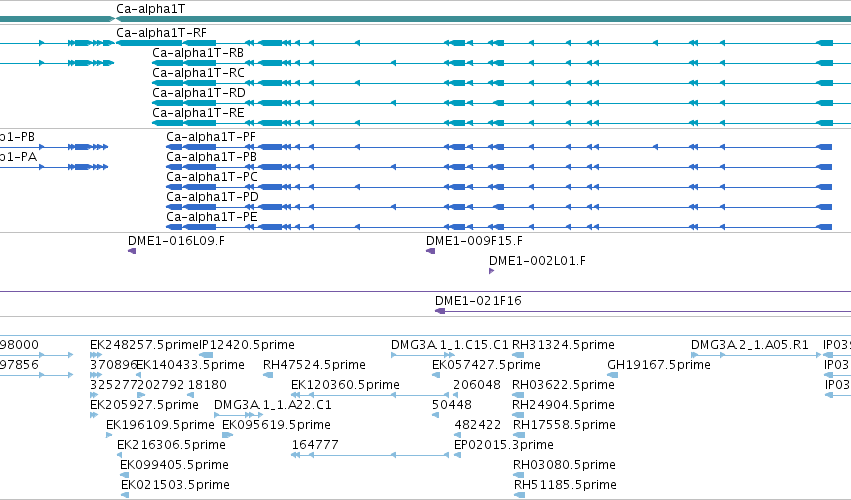Click the Ca-alpha1T-RE transcript label
The height and width of the screenshot is (500, 851).
point(198,113)
